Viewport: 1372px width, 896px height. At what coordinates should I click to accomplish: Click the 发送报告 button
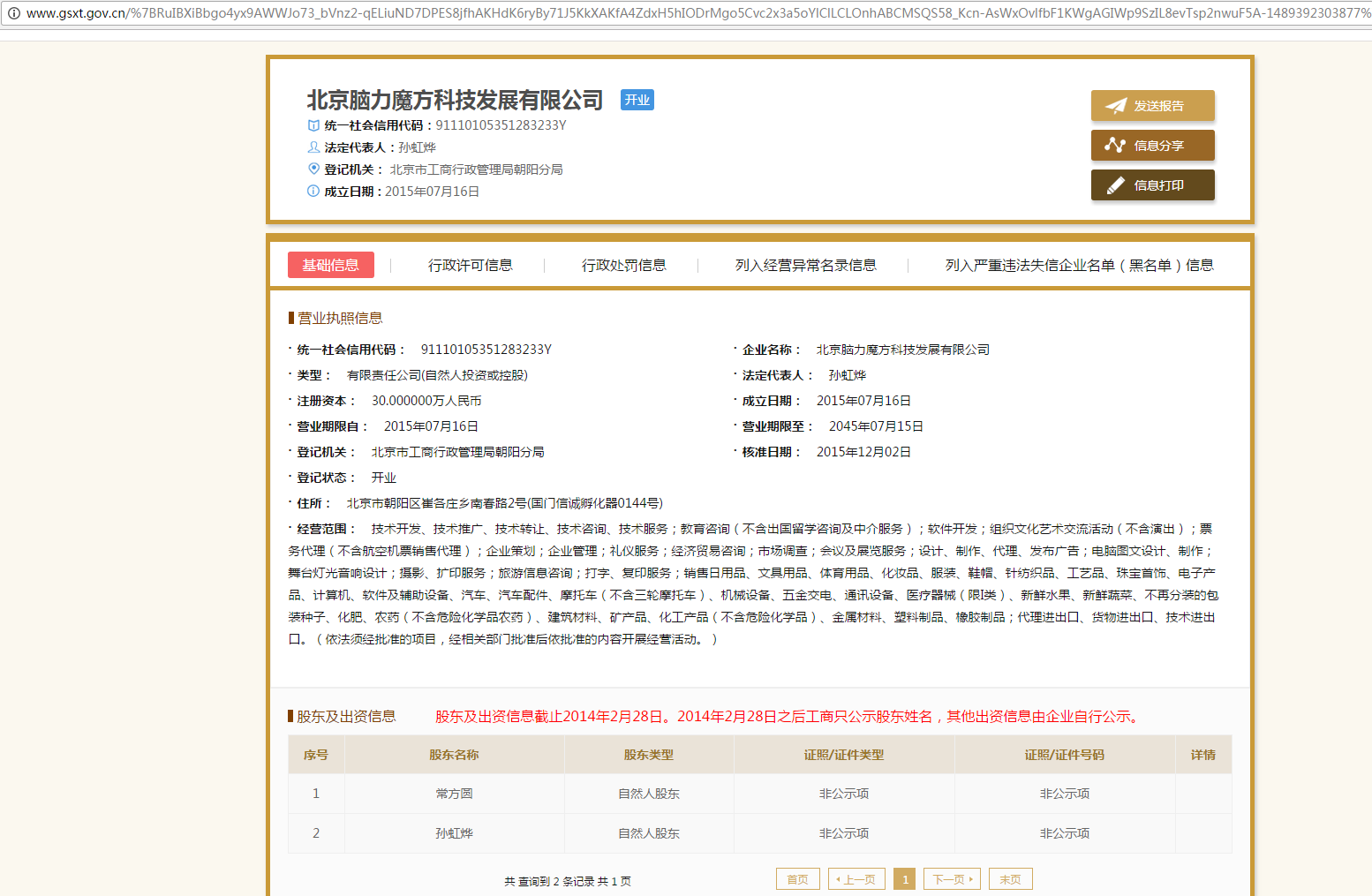1152,104
